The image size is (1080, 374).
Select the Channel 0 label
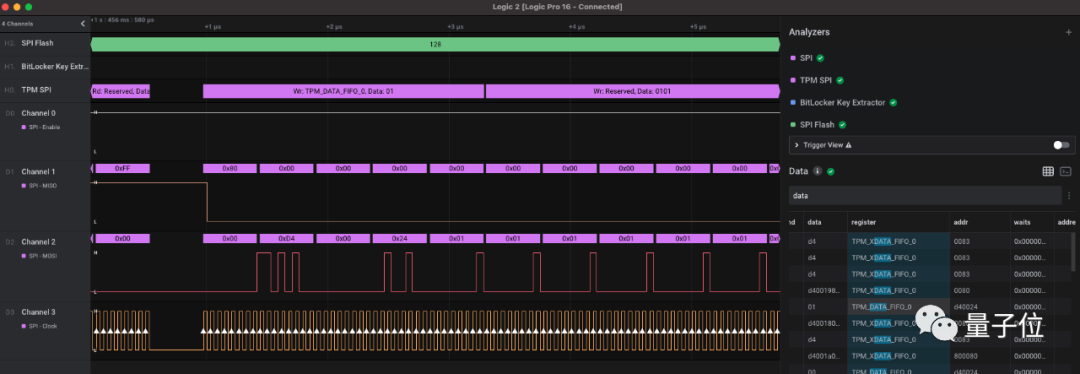(39, 113)
